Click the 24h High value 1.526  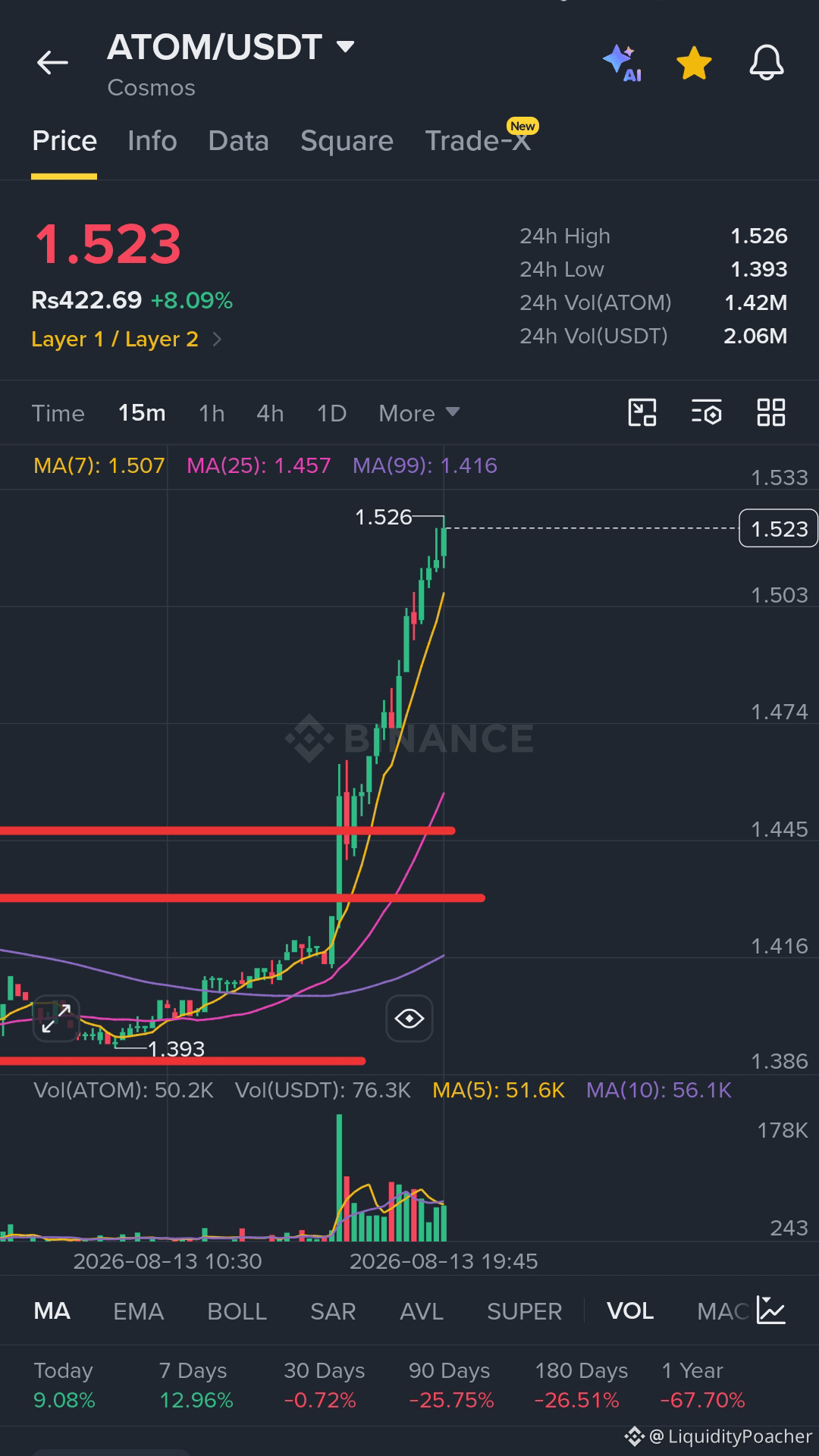tap(758, 236)
